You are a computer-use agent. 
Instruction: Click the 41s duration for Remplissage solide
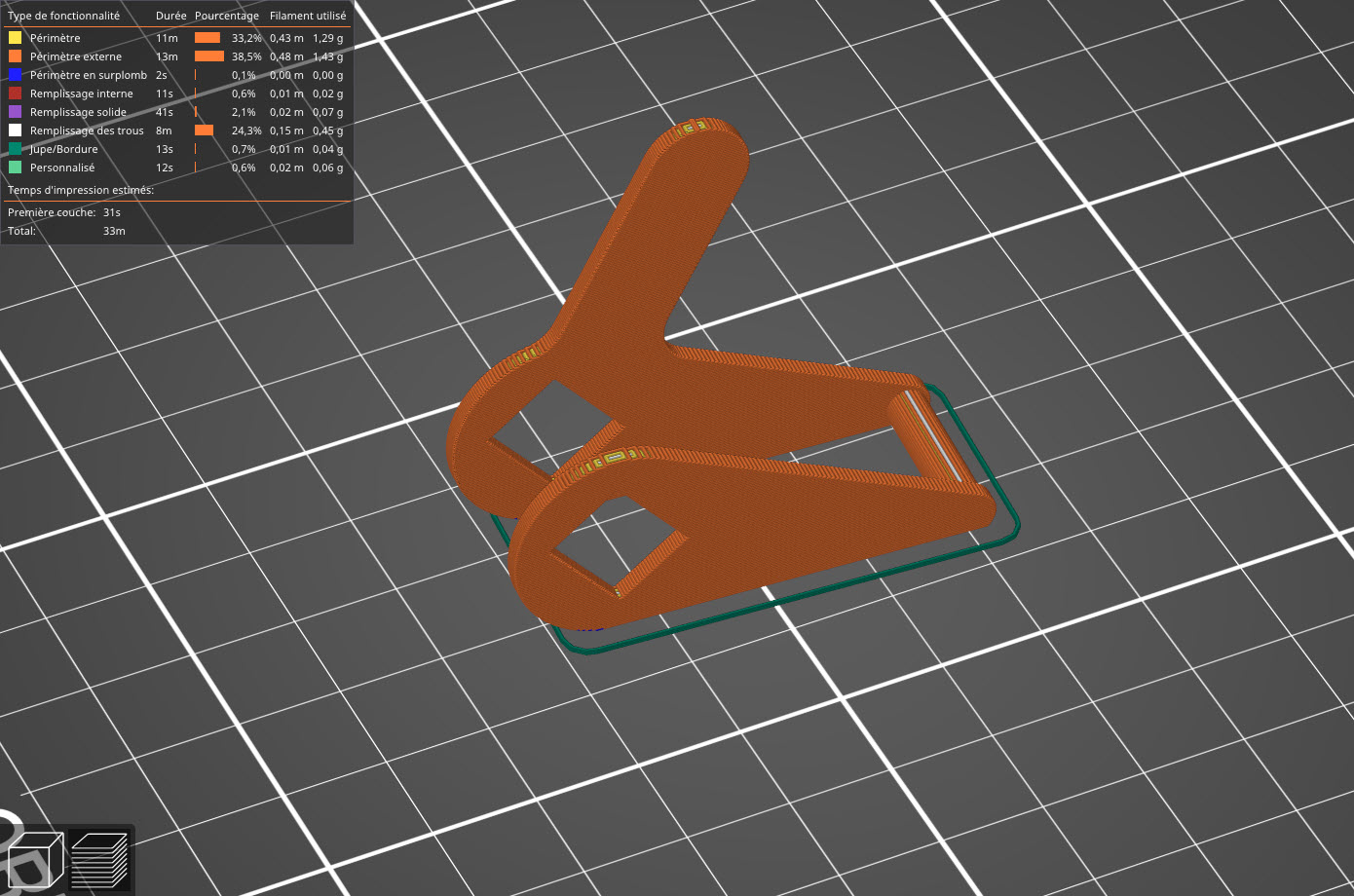[165, 112]
